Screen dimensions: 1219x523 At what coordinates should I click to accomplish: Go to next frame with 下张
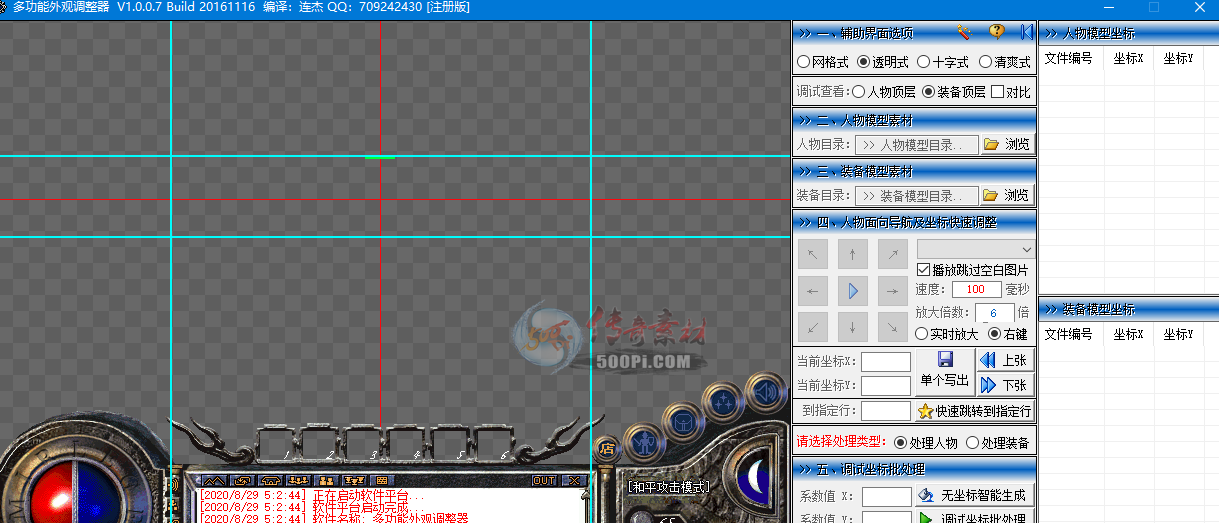[1005, 385]
